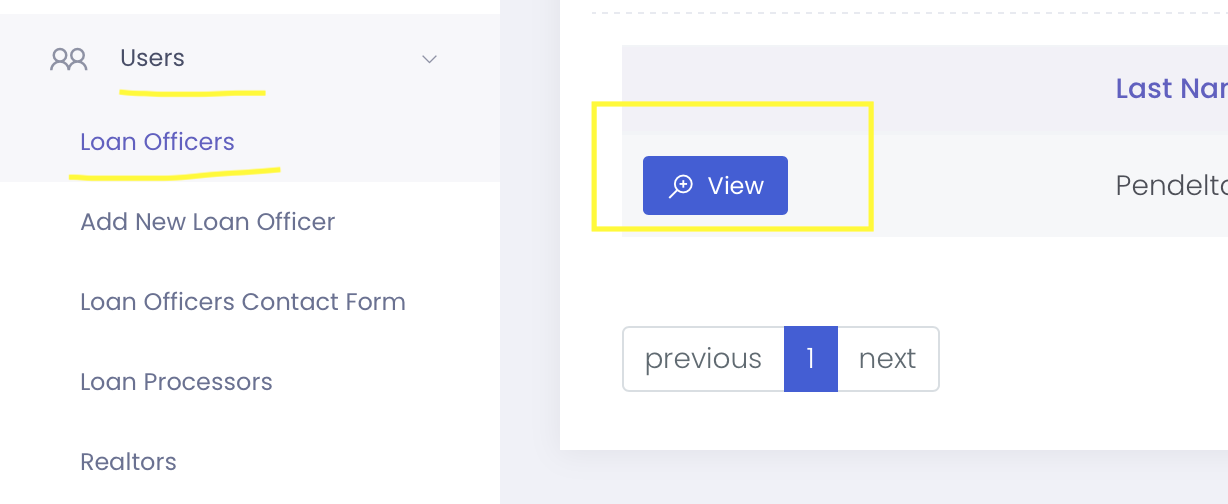Click empty sidebar space below Realtors

250,492
